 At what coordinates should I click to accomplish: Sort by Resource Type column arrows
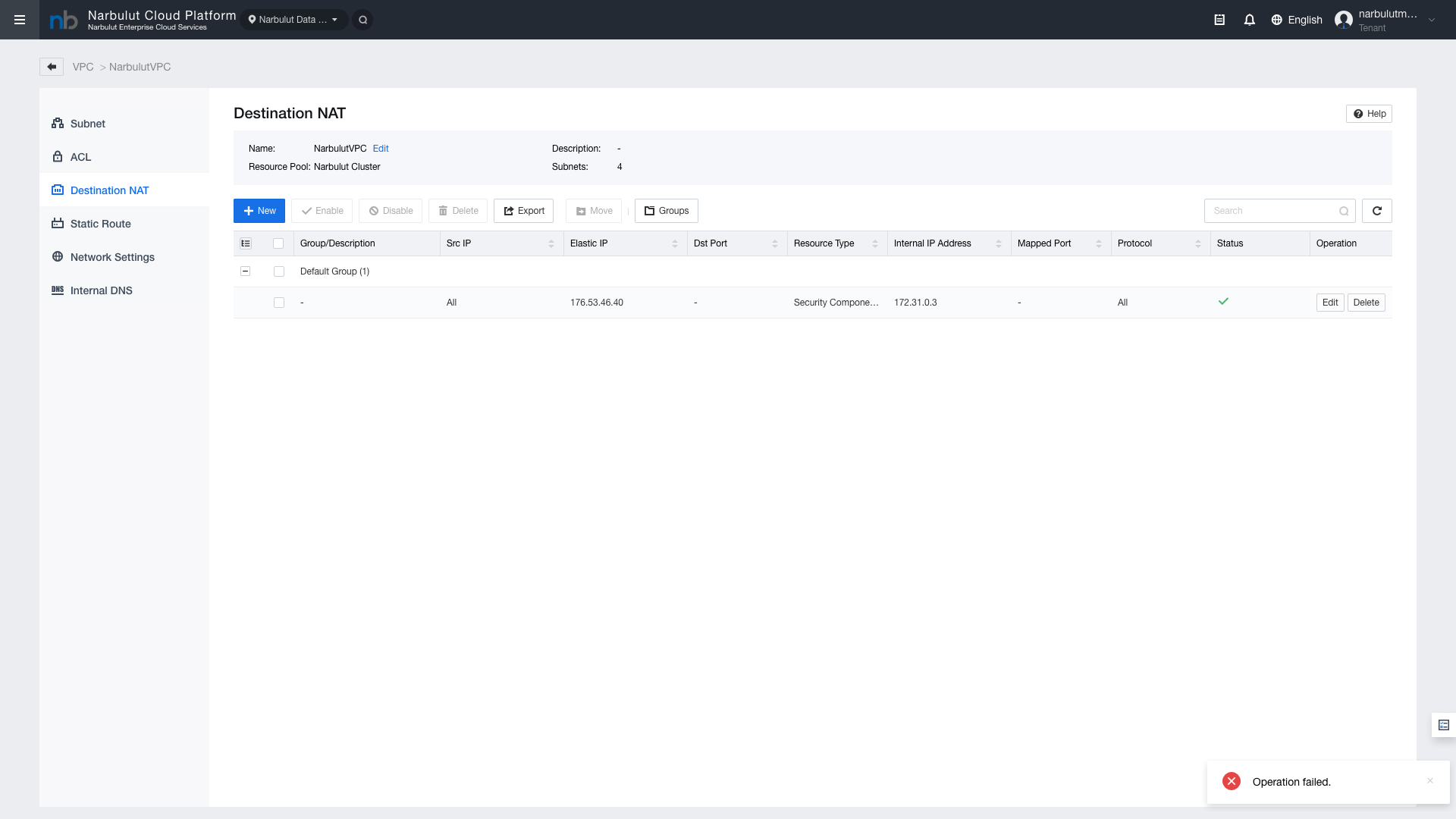875,243
